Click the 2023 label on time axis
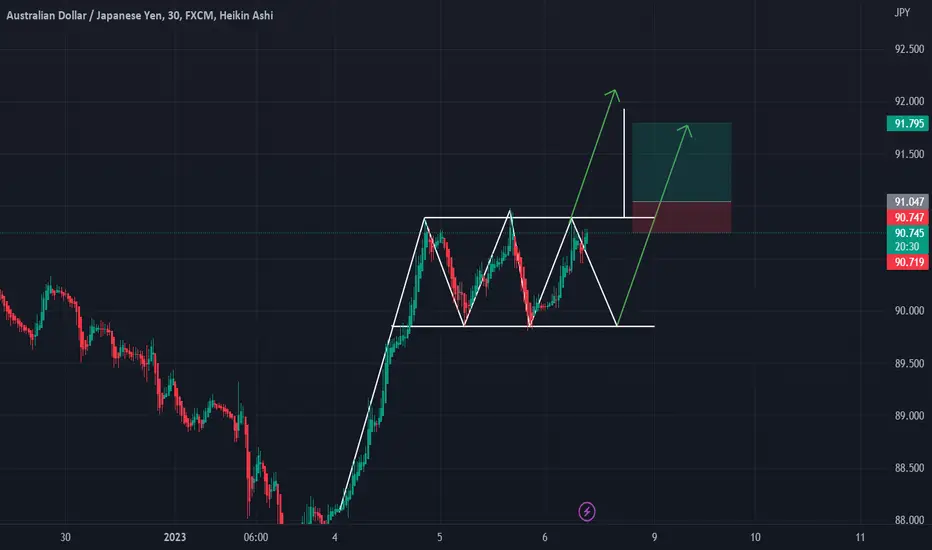 coord(175,538)
